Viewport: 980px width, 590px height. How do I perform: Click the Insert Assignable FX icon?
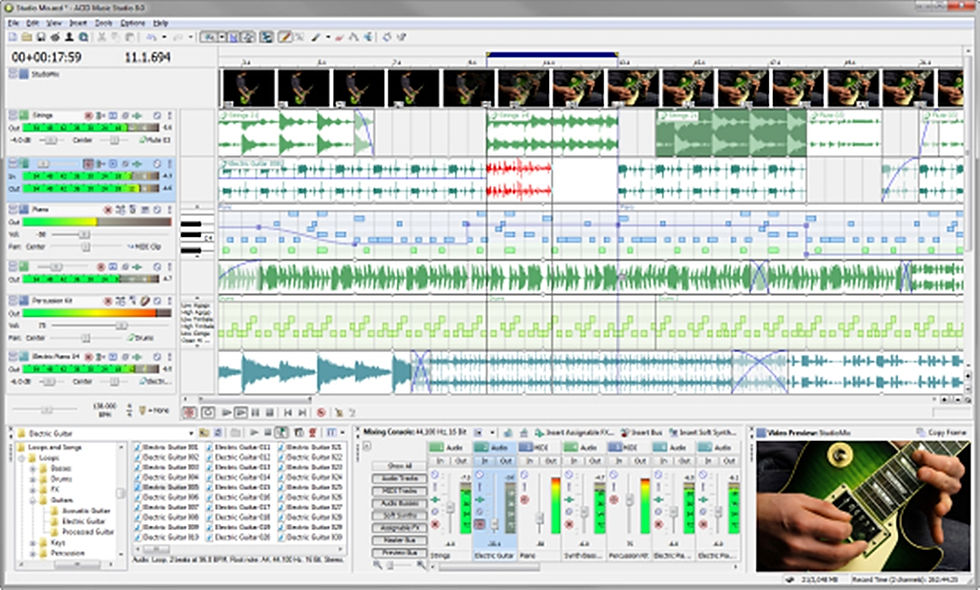point(539,432)
